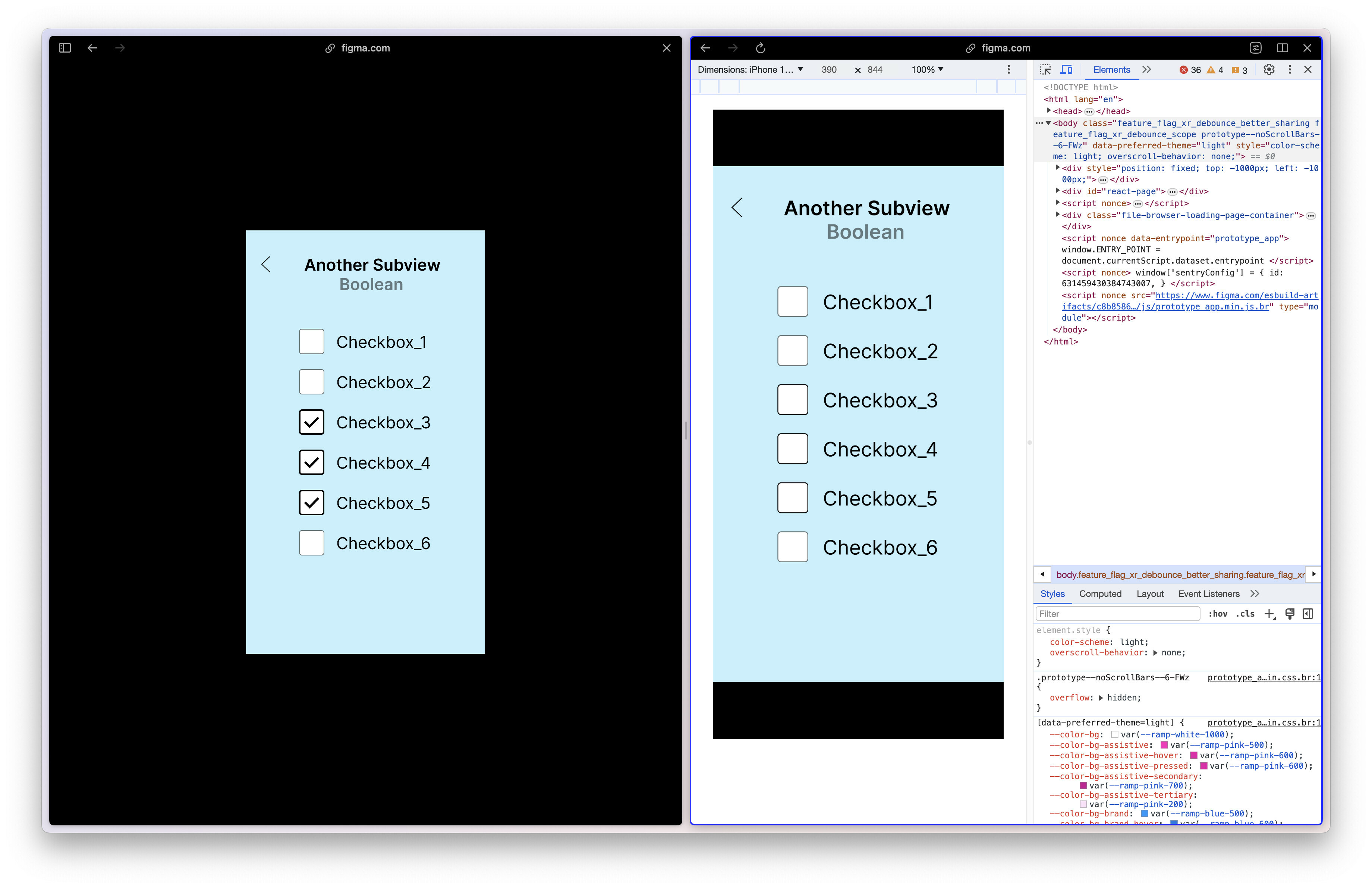Screen dimensions: 1372x888
Task: Click the Elements panel tab in DevTools
Action: (1109, 69)
